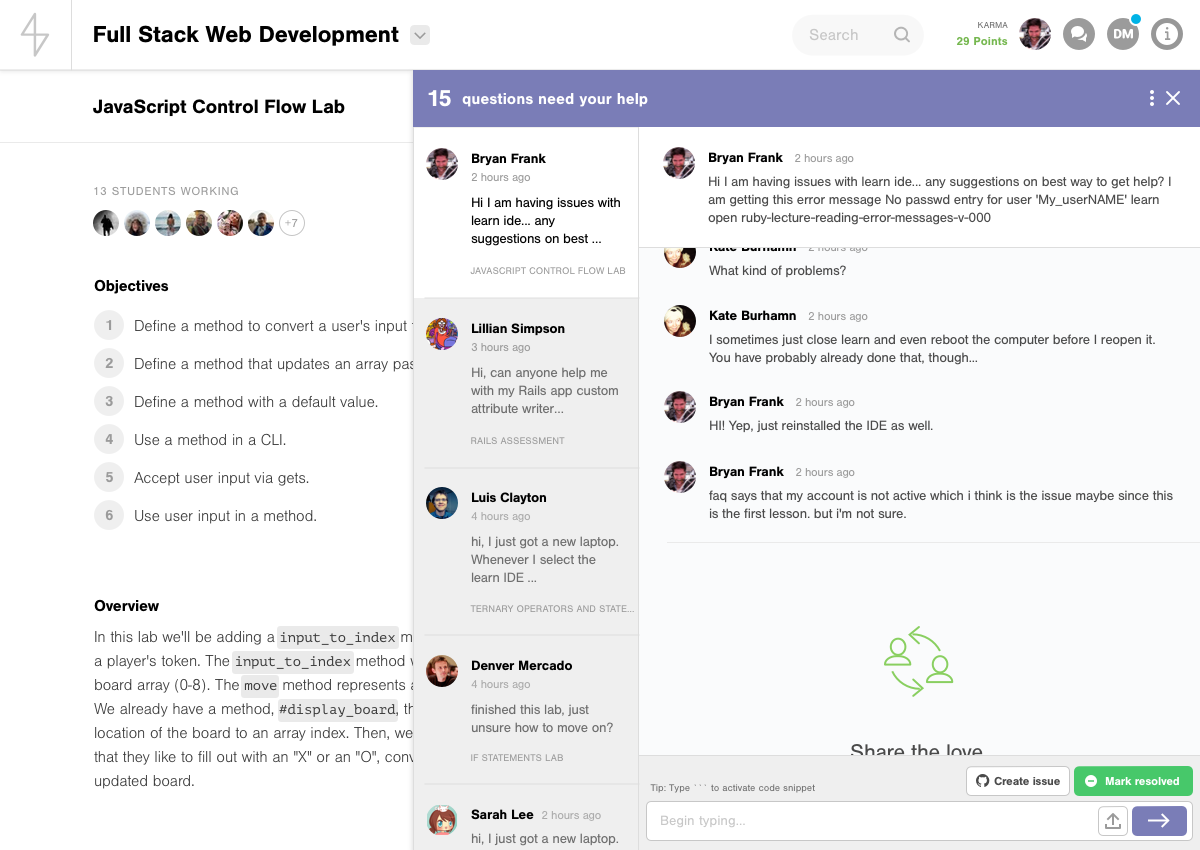1200x850 pixels.
Task: Click the JavaScript Control Flow Lab title
Action: tap(219, 107)
